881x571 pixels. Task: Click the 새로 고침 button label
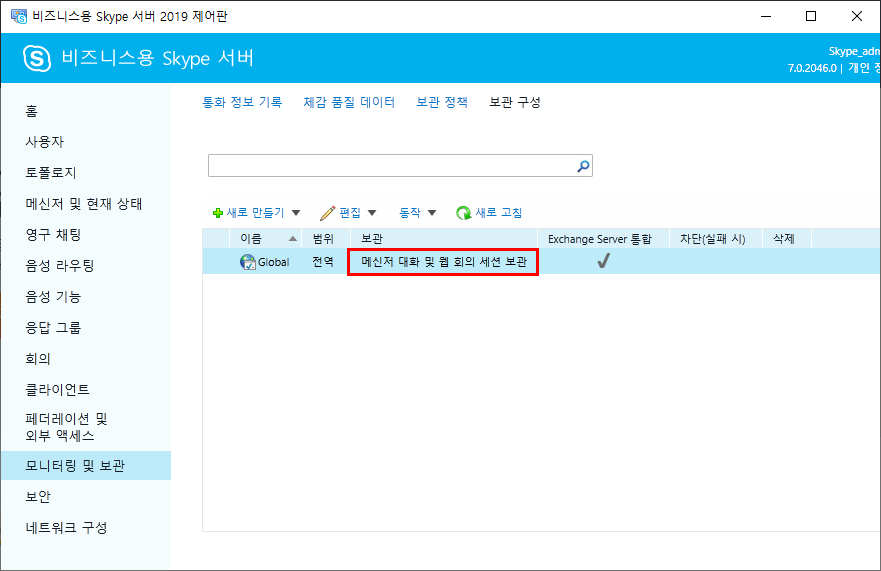[x=499, y=213]
